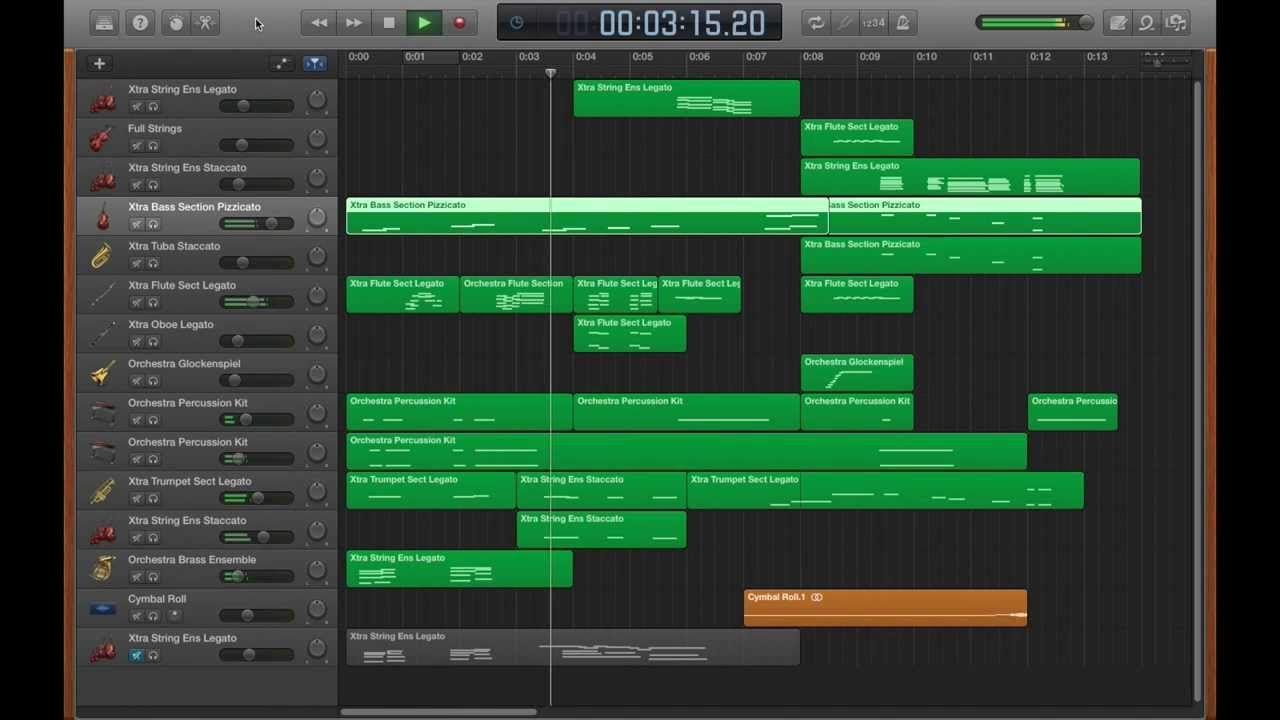Toggle the Catch Playhead button

pos(315,64)
